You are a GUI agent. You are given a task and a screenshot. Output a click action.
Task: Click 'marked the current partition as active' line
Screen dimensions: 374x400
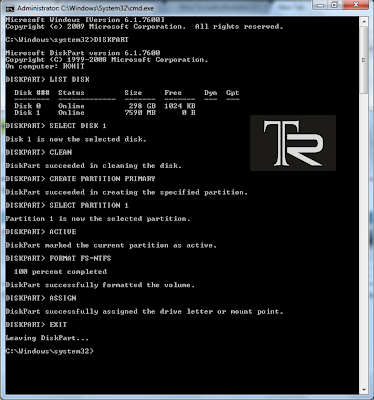pos(111,245)
